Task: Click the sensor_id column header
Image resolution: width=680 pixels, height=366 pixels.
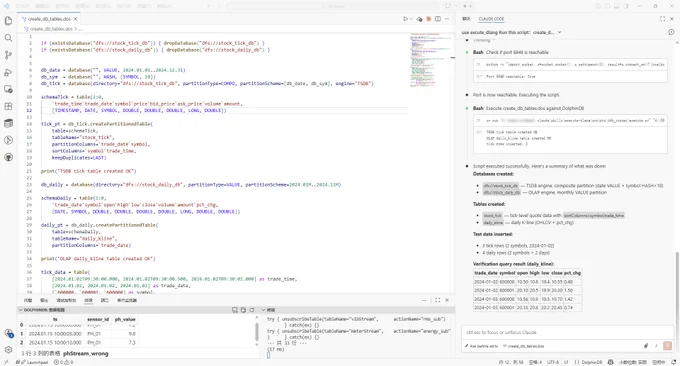Action: [98, 319]
